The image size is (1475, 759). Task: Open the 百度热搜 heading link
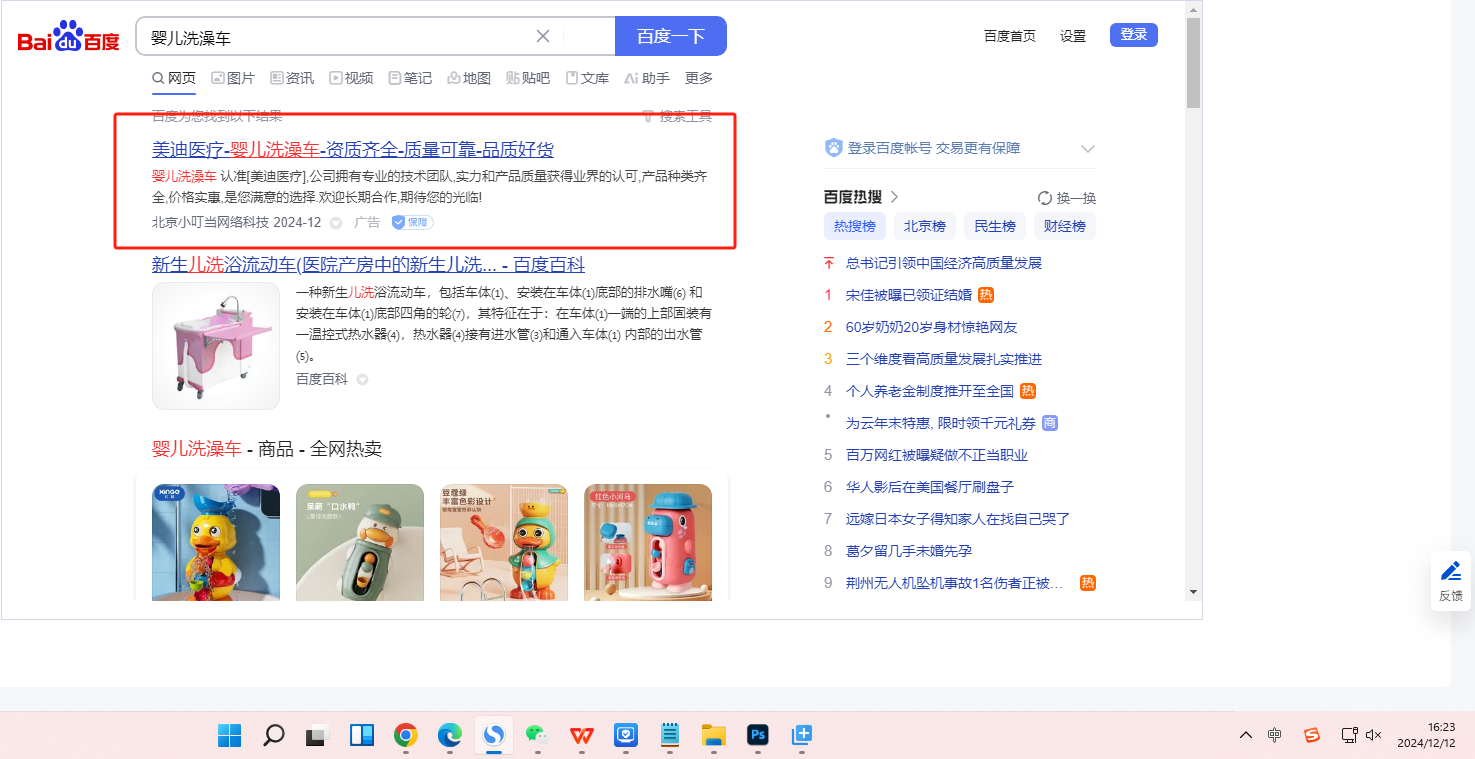pyautogui.click(x=861, y=197)
